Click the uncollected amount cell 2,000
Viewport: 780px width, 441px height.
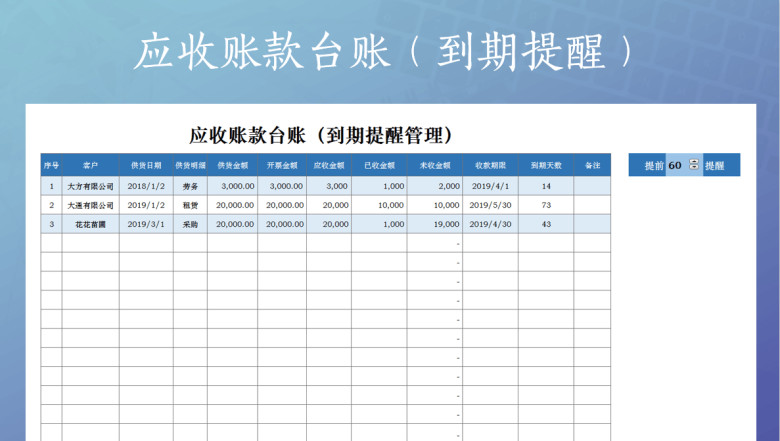click(x=435, y=186)
